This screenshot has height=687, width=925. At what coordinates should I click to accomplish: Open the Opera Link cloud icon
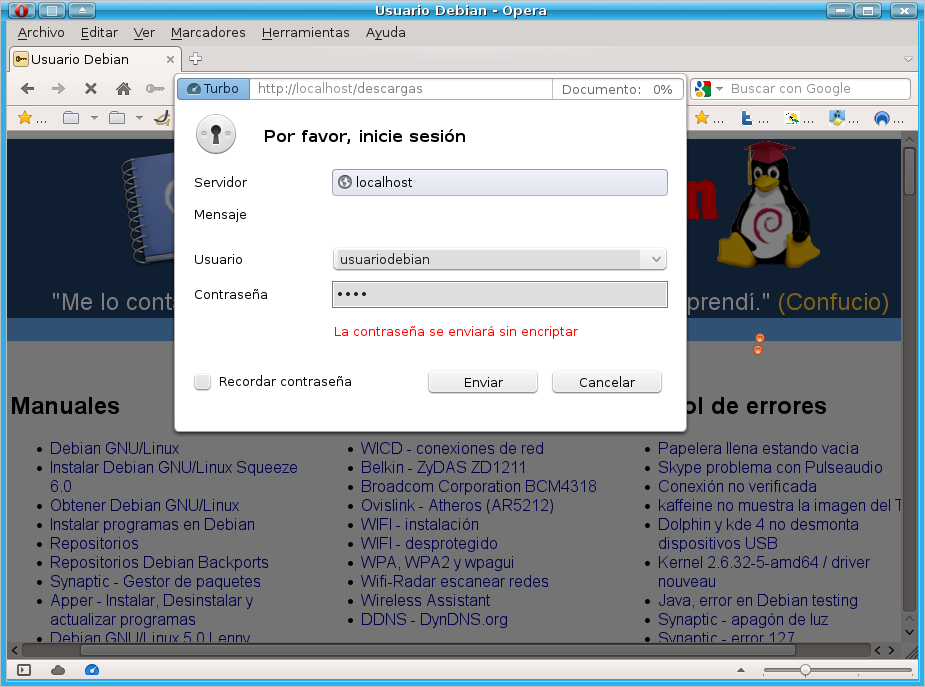tap(58, 670)
